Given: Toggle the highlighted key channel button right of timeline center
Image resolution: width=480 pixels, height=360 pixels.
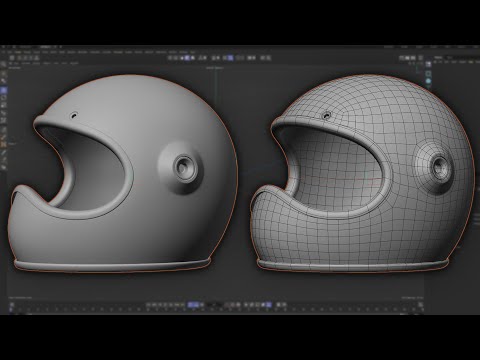Looking at the screenshot, I should [x=268, y=305].
